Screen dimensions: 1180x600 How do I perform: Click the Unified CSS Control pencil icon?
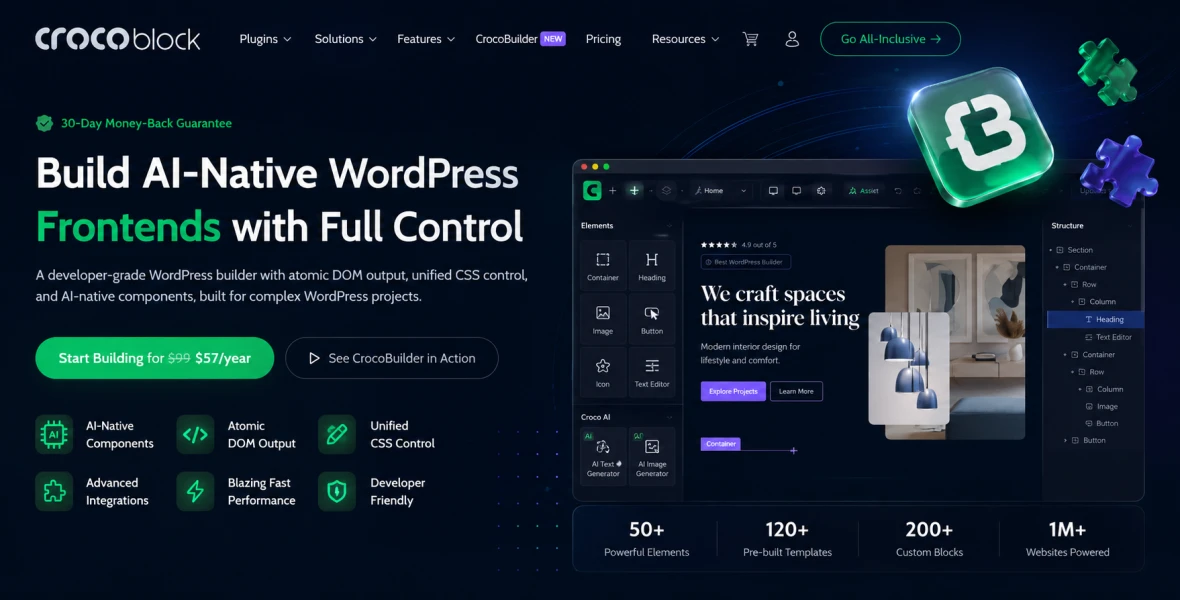pos(337,434)
